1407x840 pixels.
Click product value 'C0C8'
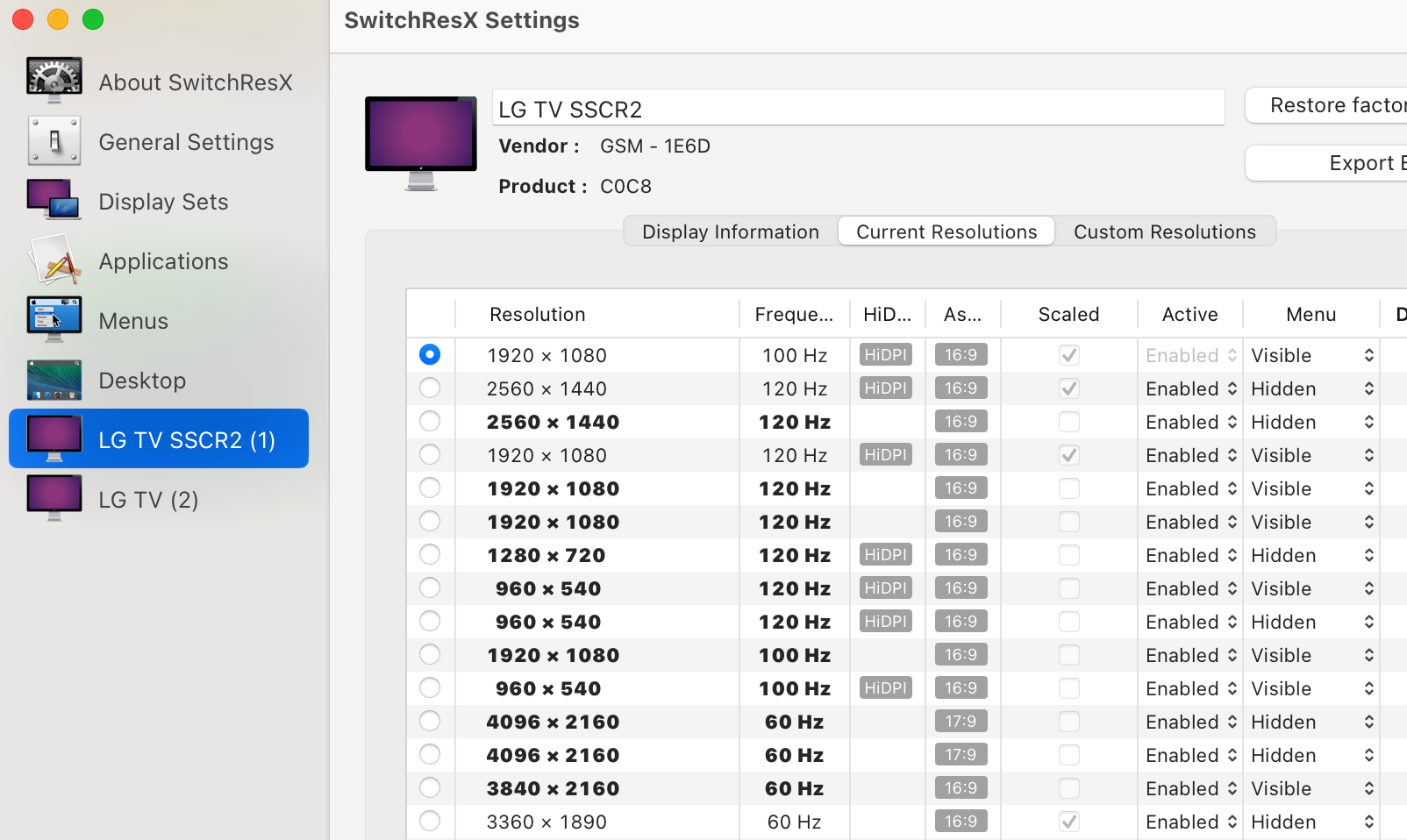point(626,187)
